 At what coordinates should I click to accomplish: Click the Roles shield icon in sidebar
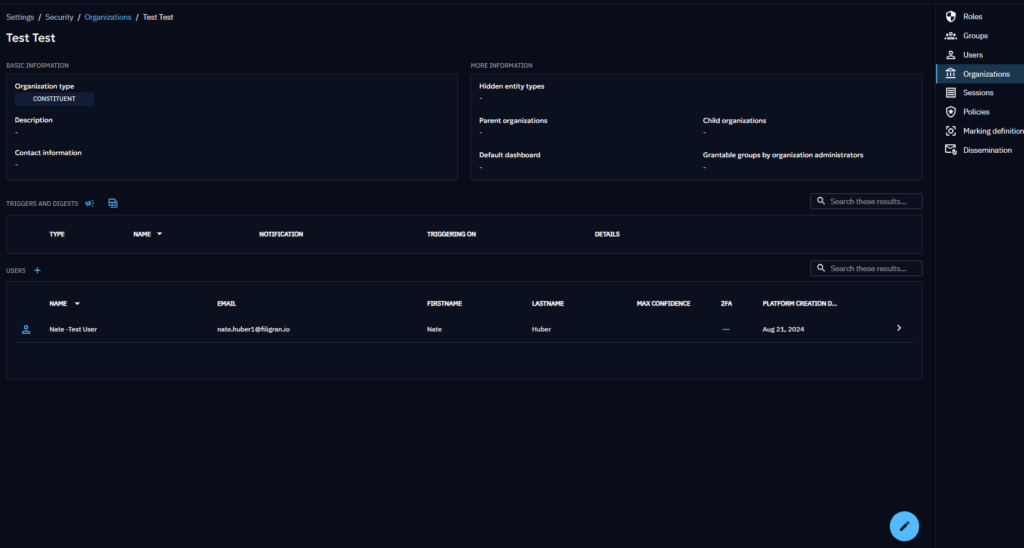click(950, 17)
